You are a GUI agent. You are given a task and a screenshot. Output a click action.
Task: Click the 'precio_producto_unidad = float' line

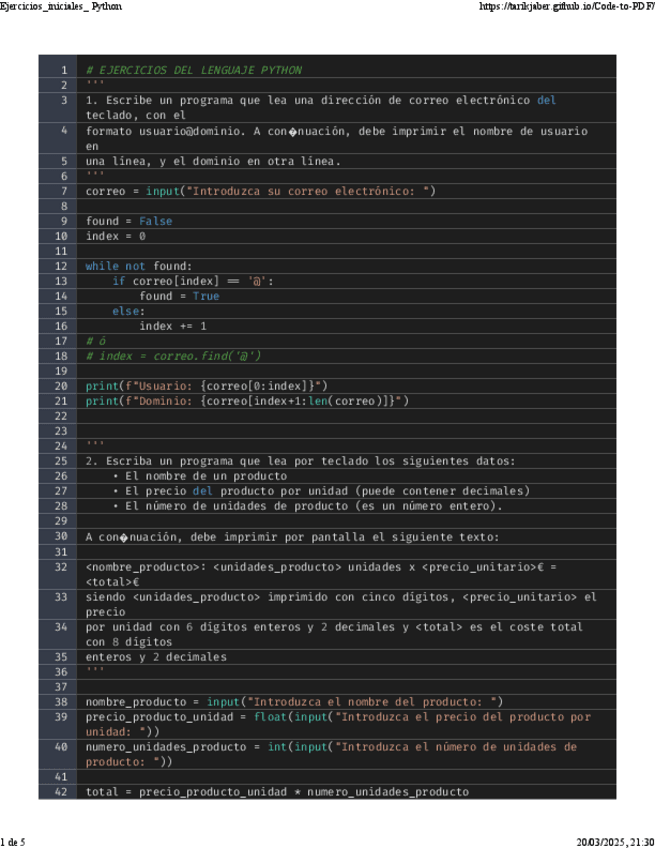(x=338, y=717)
